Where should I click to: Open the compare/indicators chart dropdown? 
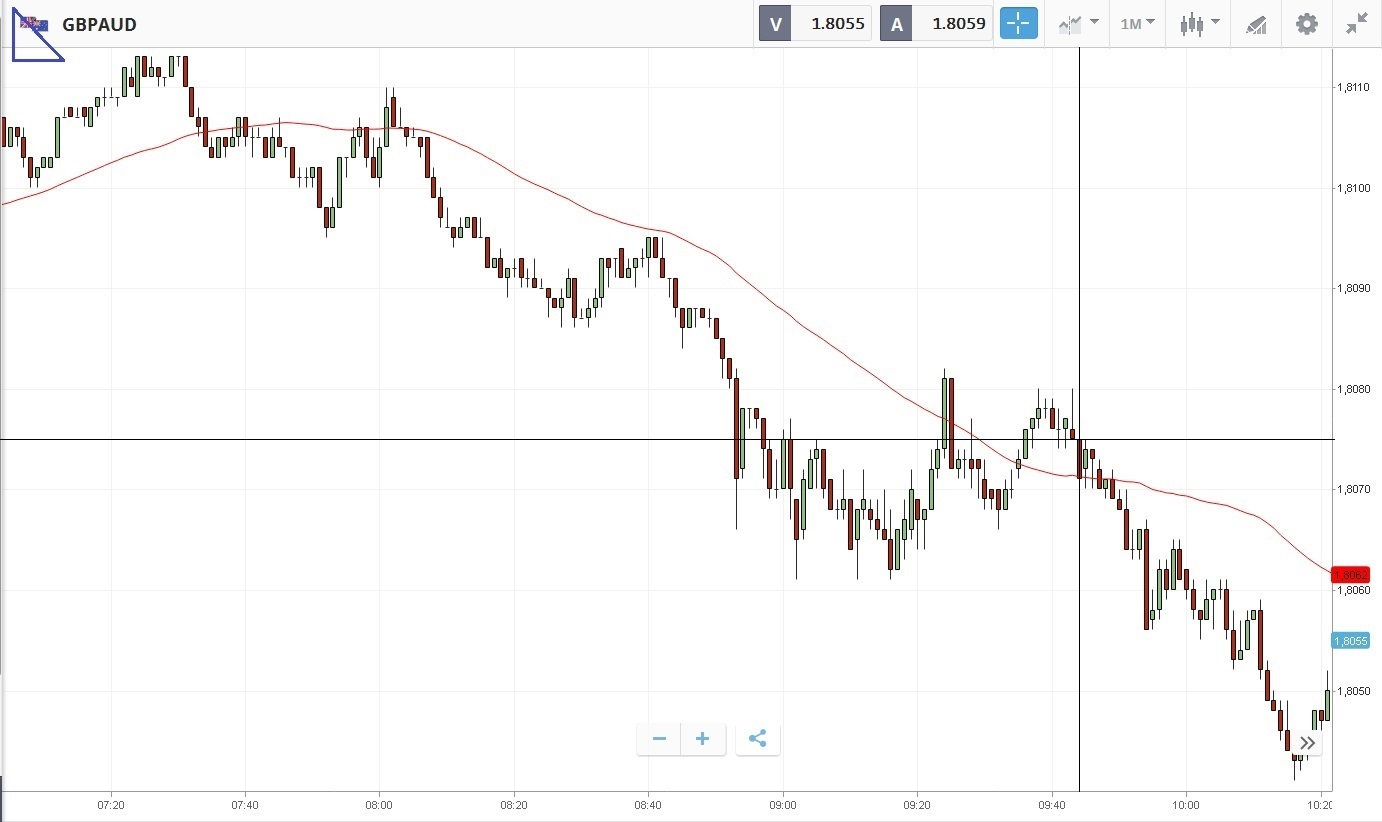1078,24
